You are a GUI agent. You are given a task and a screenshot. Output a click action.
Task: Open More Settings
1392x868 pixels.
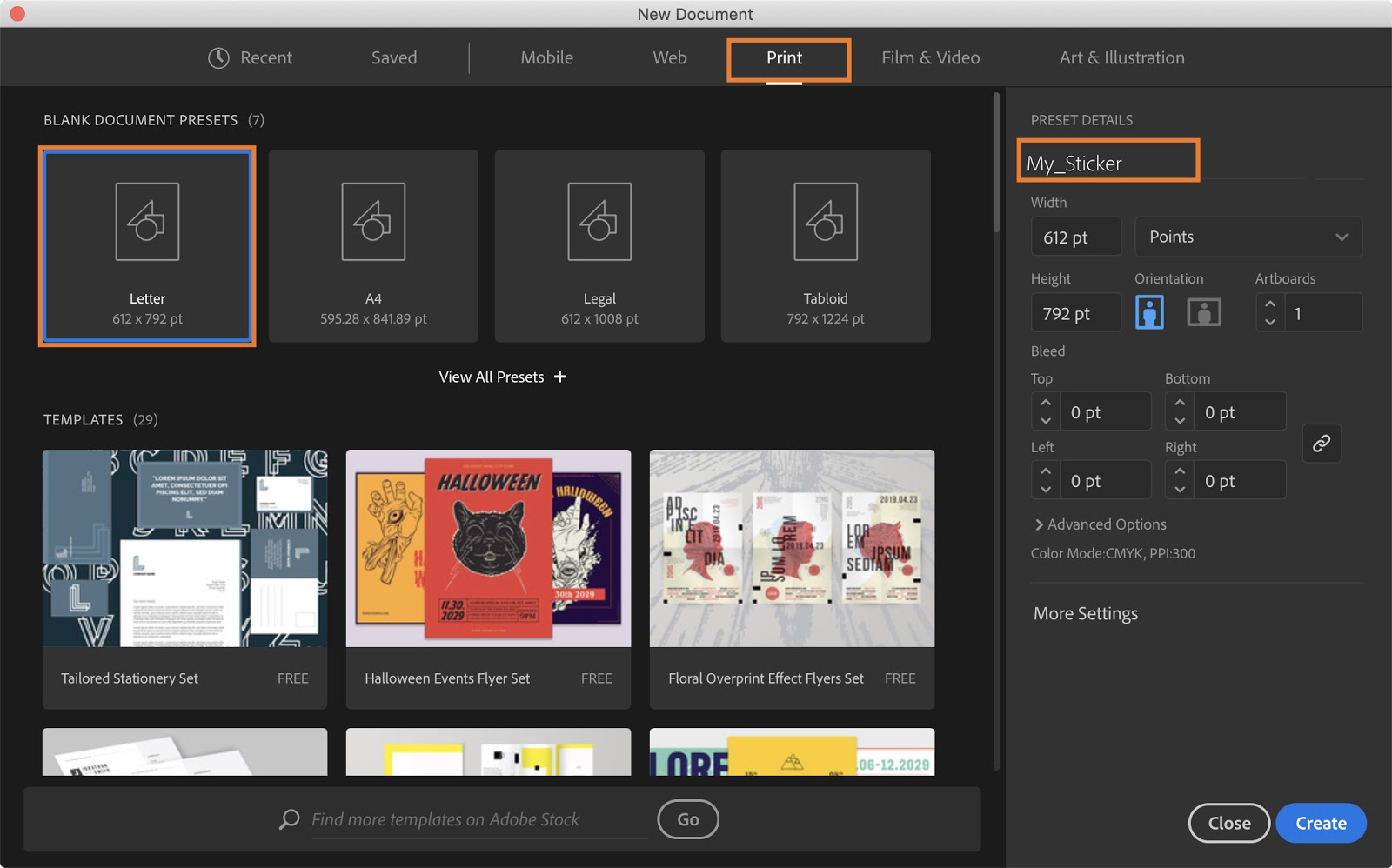1084,613
